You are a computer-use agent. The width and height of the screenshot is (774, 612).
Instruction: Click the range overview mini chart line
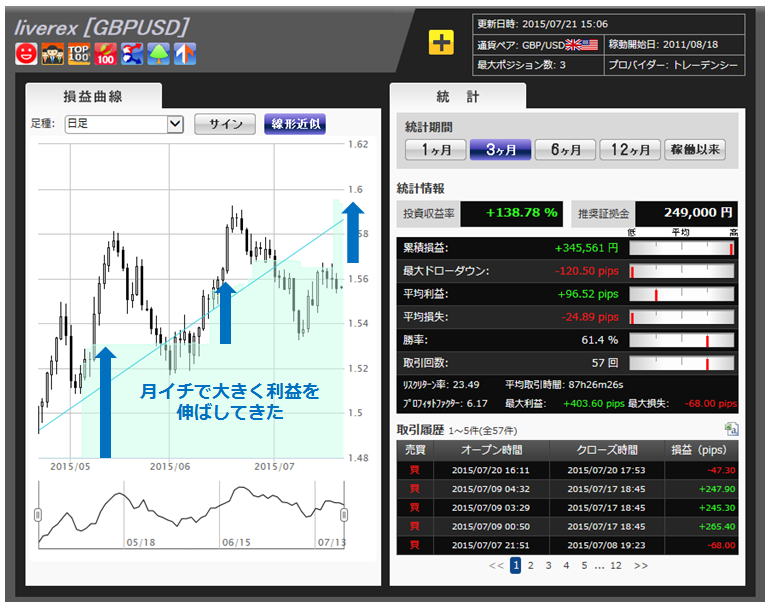point(191,515)
